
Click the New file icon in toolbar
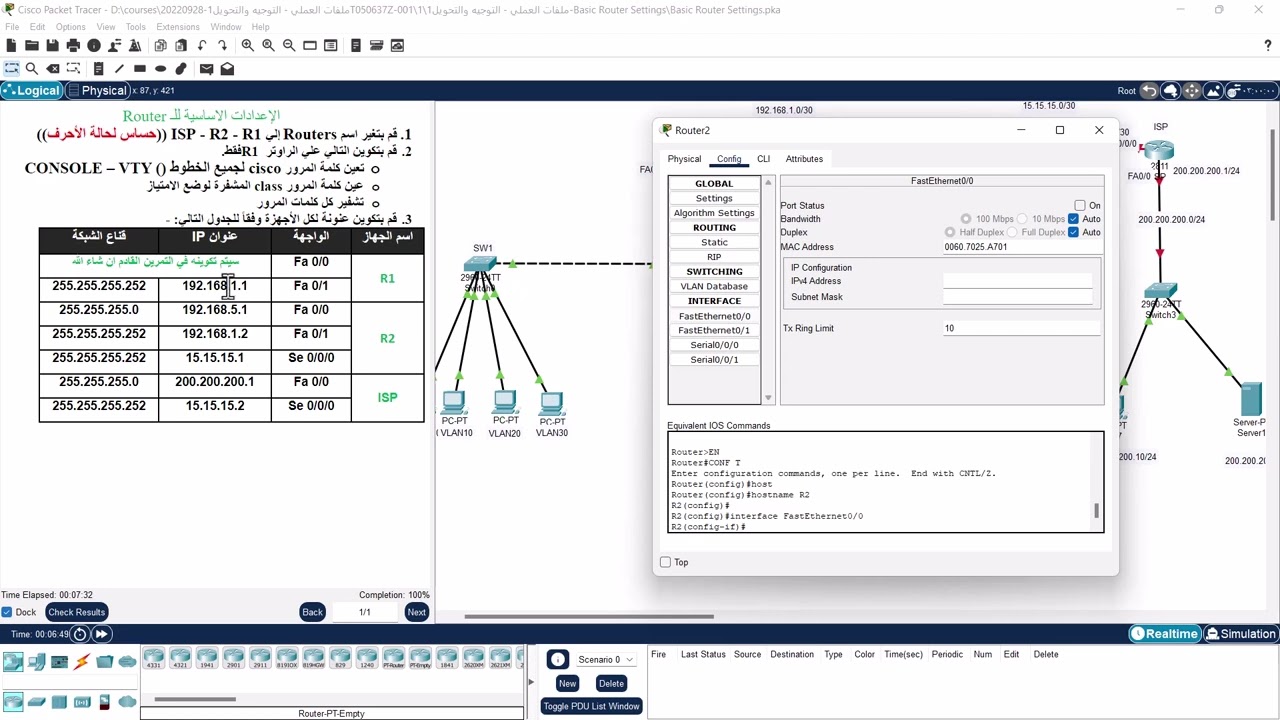tap(11, 45)
